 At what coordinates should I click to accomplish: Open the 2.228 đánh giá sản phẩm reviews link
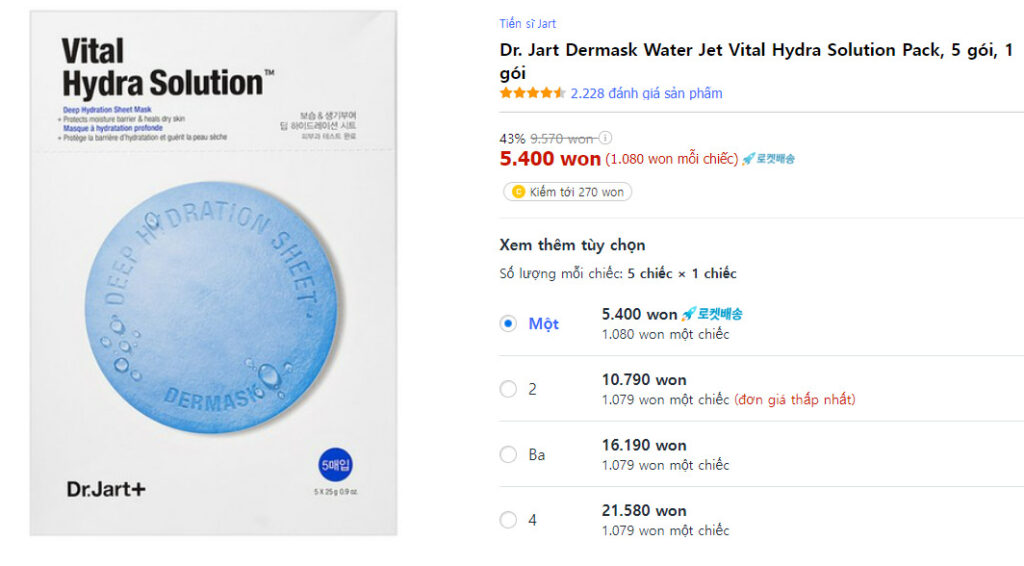point(646,93)
